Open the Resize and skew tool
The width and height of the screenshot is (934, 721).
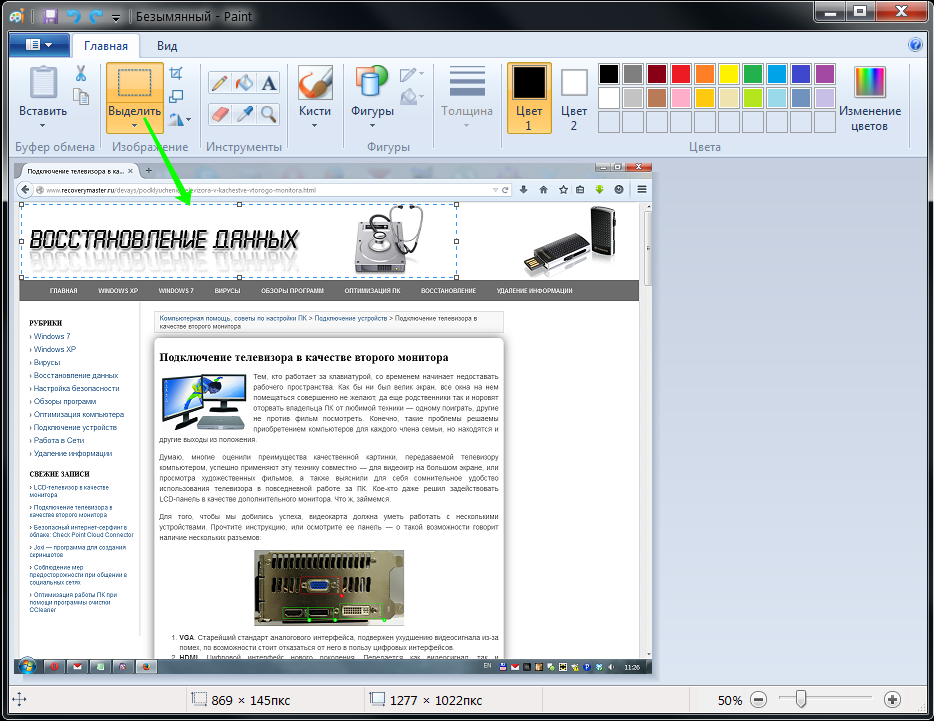176,96
